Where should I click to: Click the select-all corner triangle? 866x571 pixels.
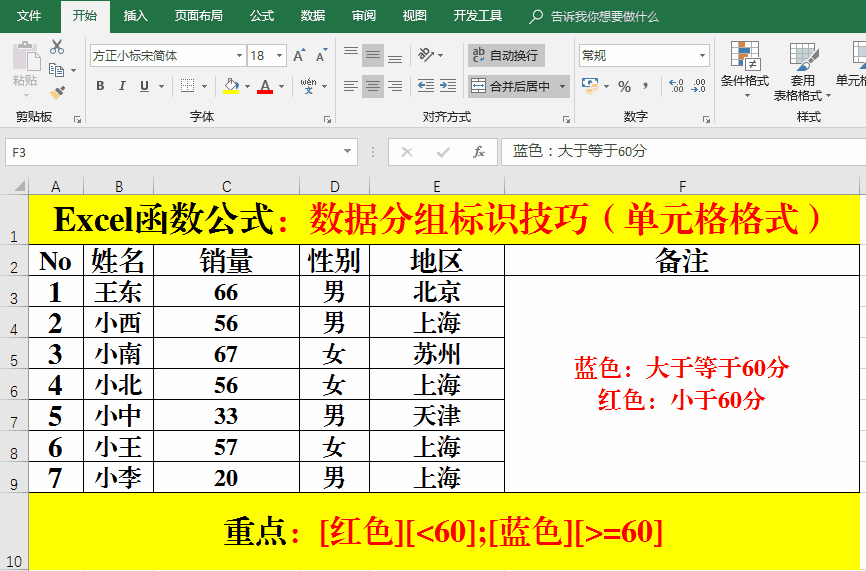click(19, 186)
